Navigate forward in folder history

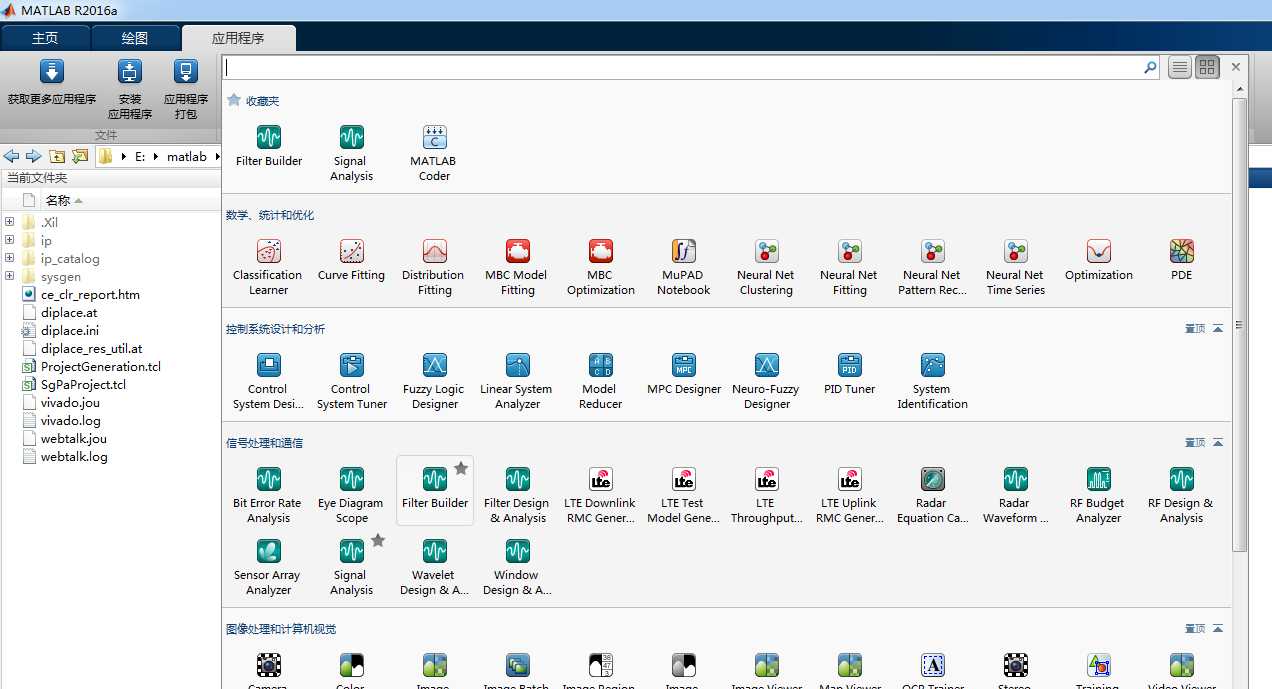[33, 157]
